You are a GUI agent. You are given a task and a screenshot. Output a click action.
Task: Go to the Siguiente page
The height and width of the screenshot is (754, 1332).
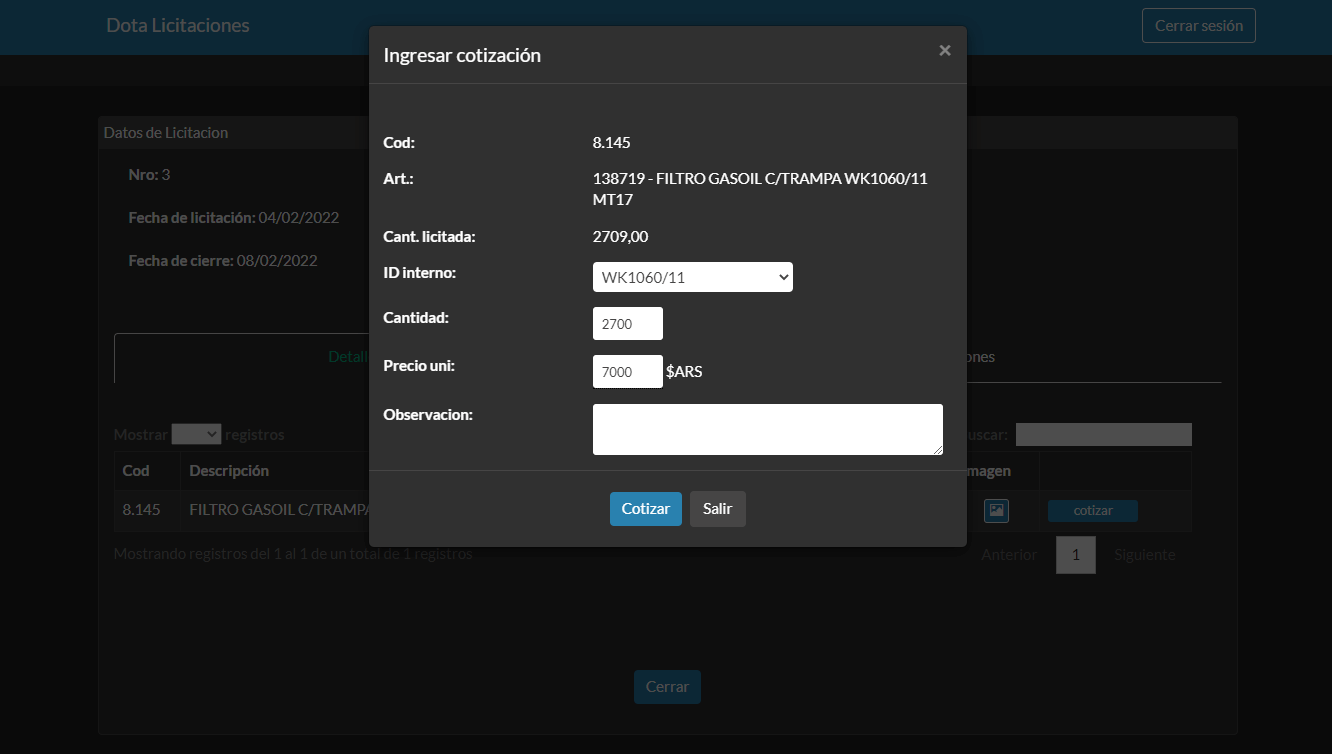coord(1144,554)
